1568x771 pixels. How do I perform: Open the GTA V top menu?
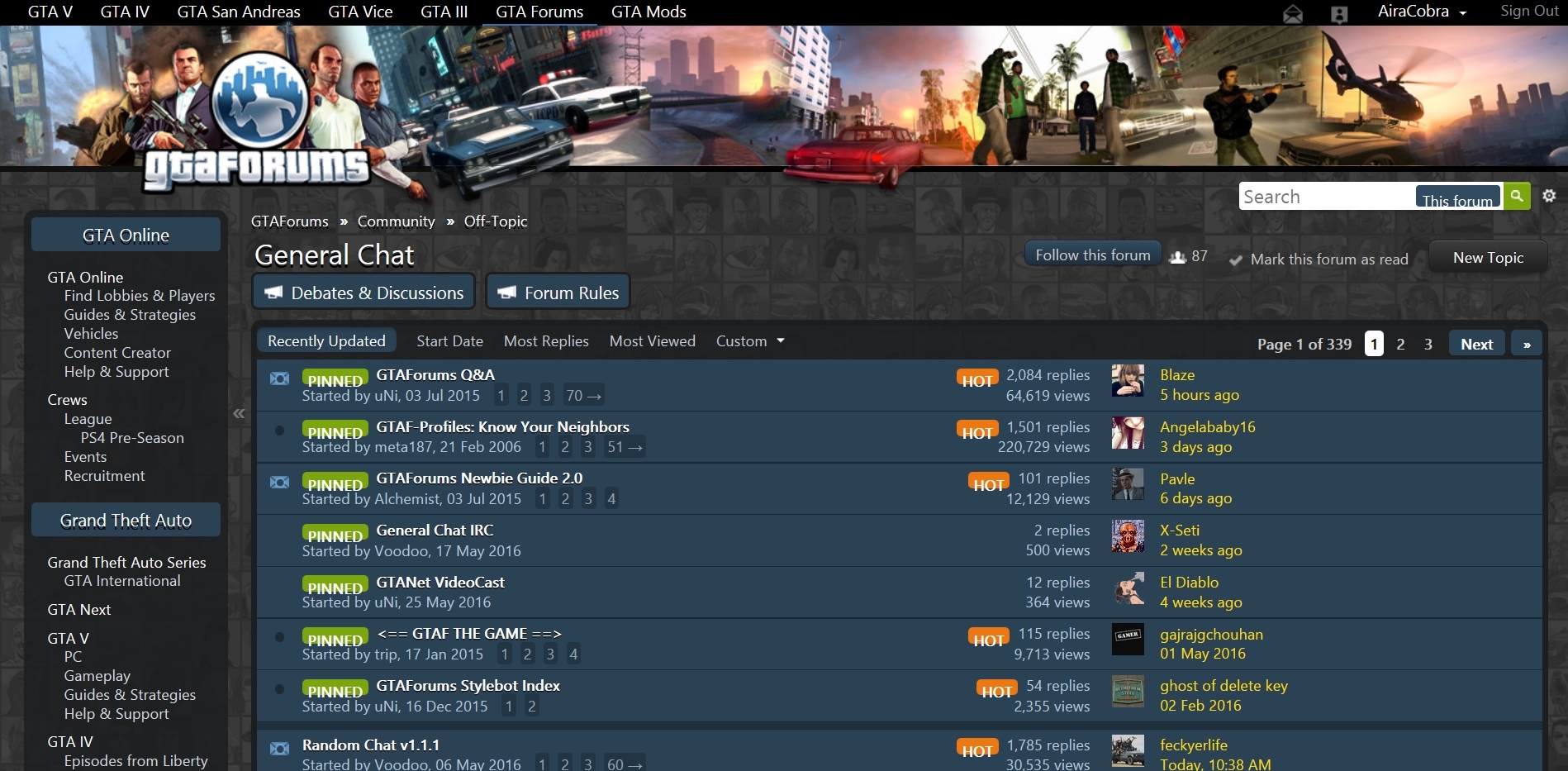point(50,12)
